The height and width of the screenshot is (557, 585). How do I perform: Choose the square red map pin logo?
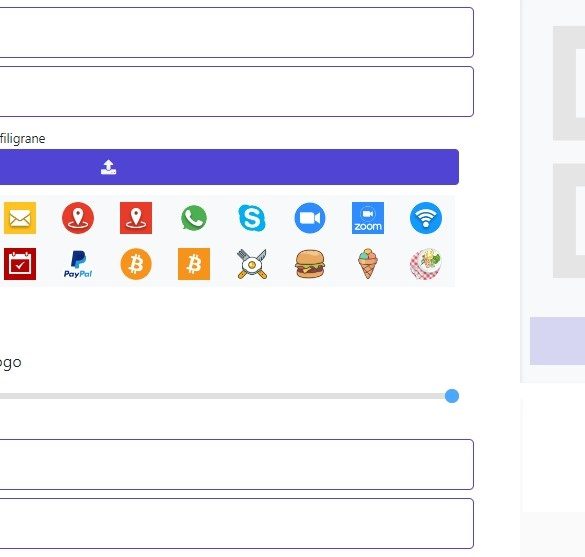[136, 218]
